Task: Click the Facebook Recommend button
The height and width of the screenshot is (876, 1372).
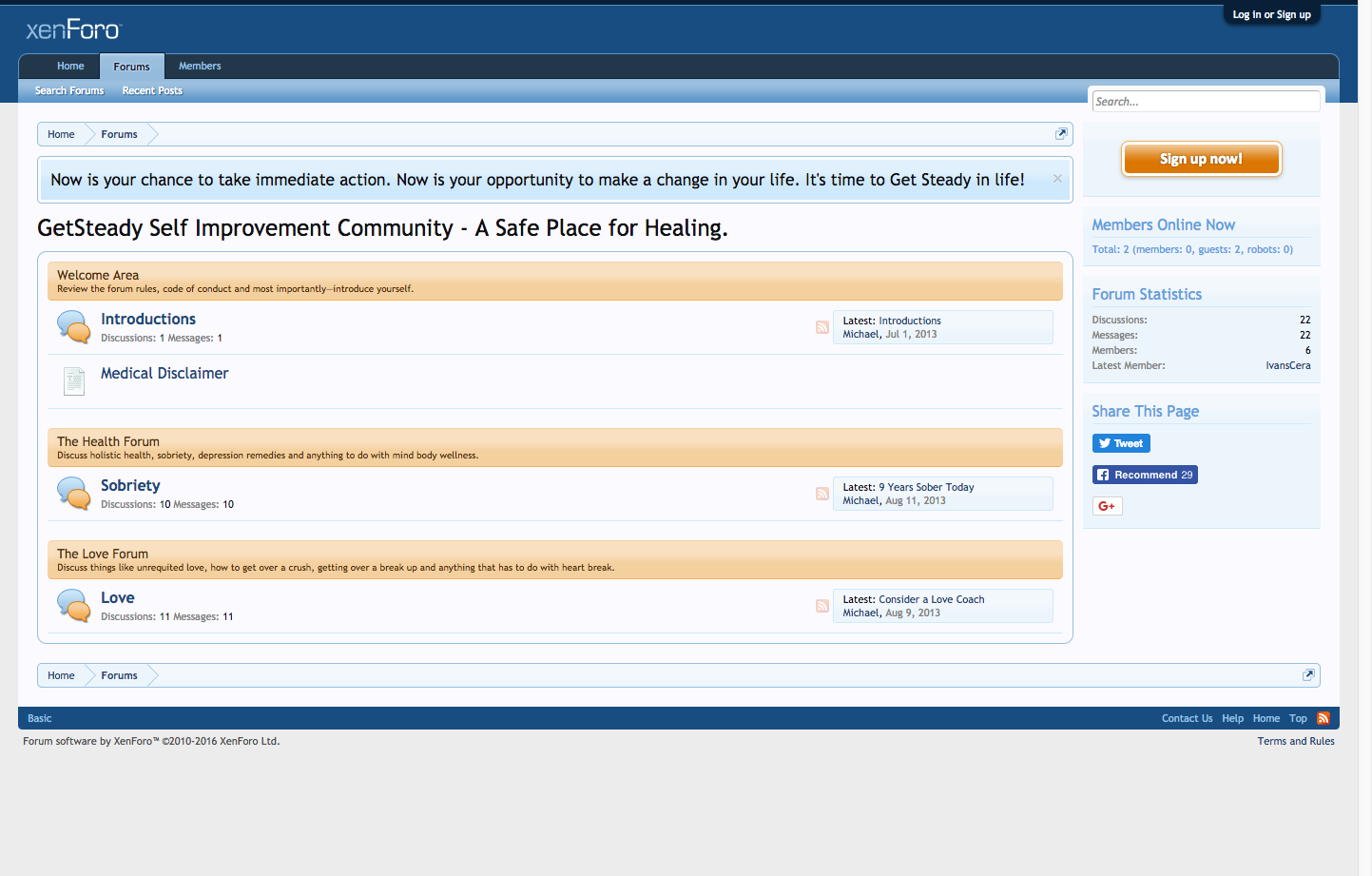Action: 1145,475
